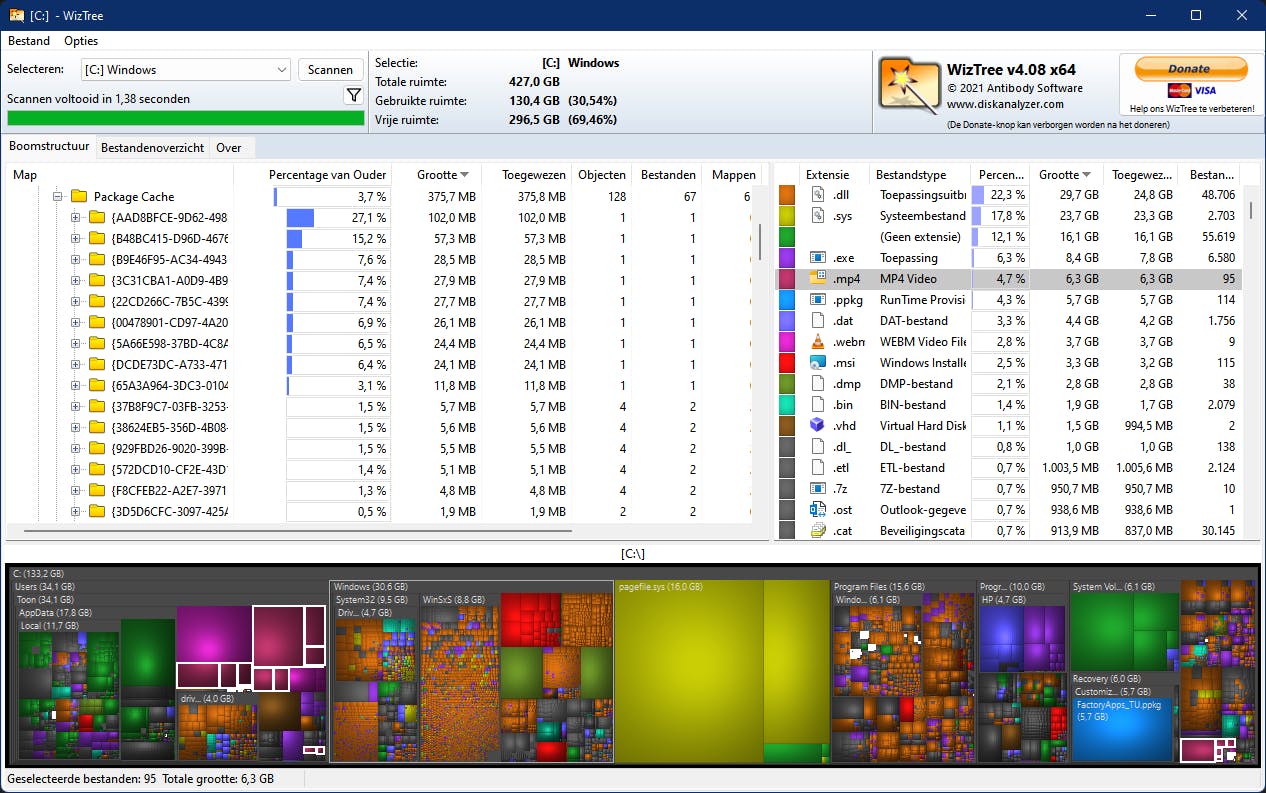Image resolution: width=1266 pixels, height=793 pixels.
Task: Click the orange .dll color swatch
Action: (x=786, y=195)
